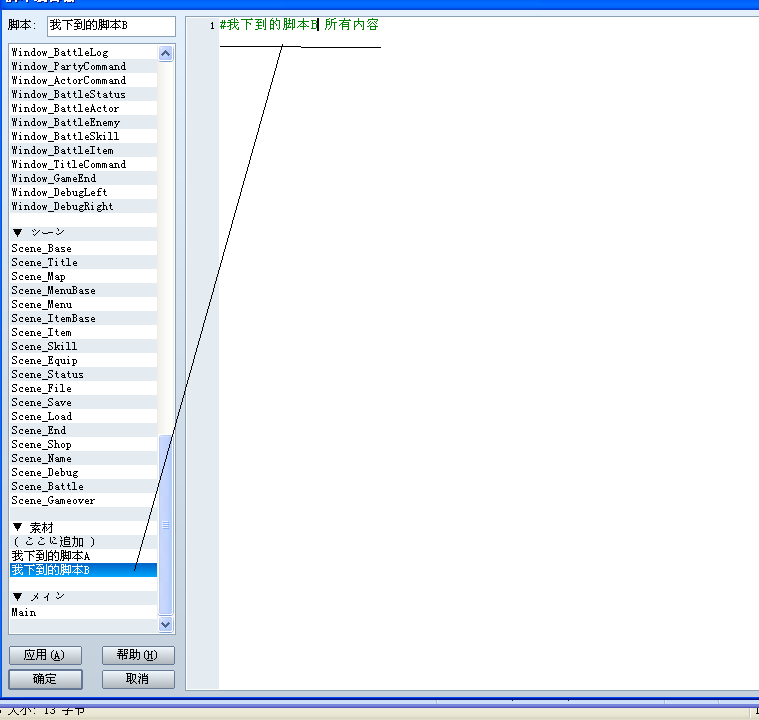
Task: Select Window_ActorCommand script
Action: (x=83, y=80)
